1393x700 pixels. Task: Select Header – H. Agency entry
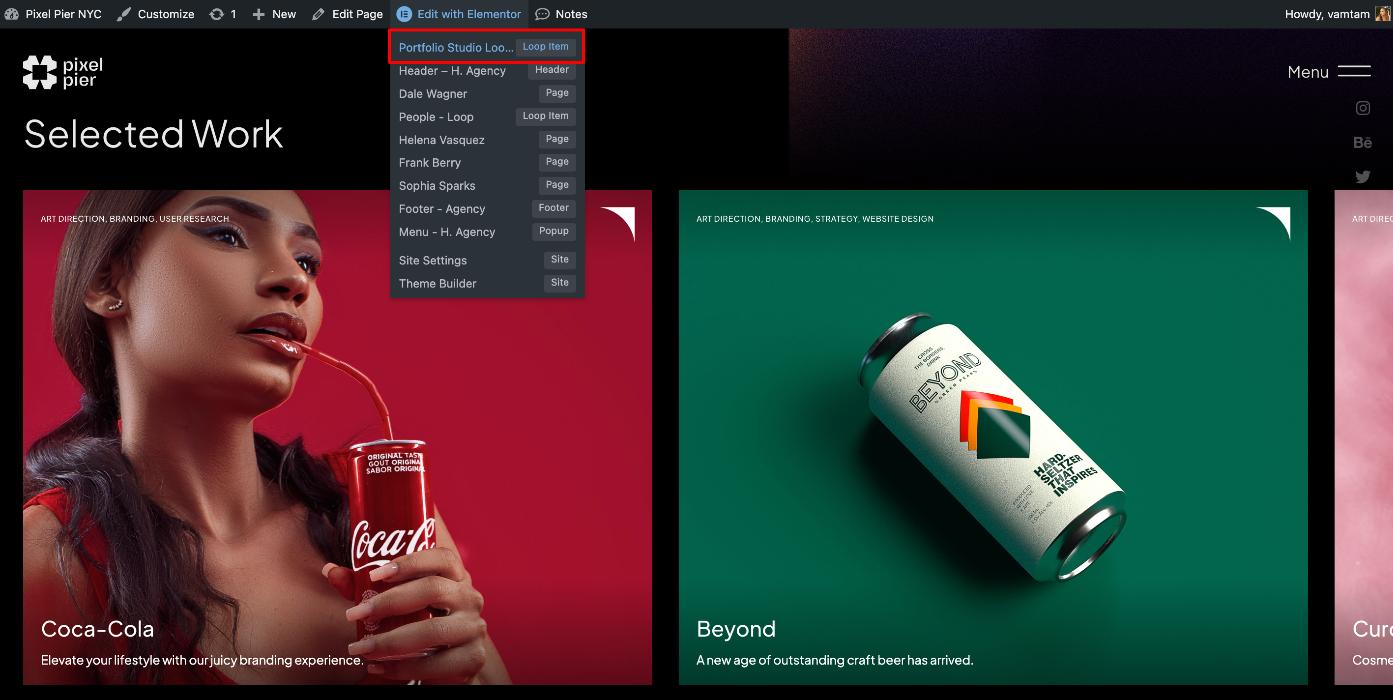[x=487, y=70]
